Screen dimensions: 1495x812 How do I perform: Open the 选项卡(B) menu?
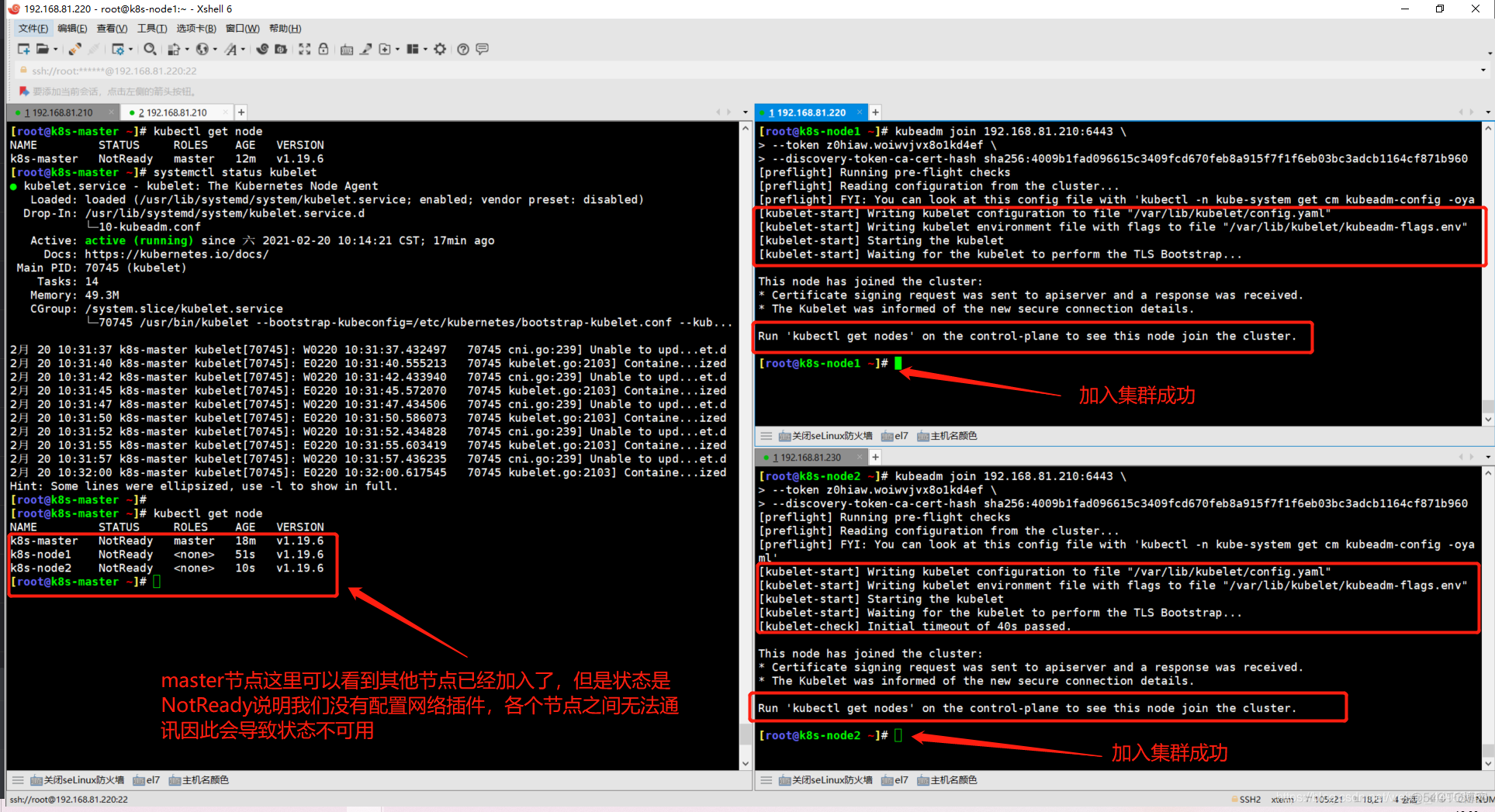pos(196,29)
